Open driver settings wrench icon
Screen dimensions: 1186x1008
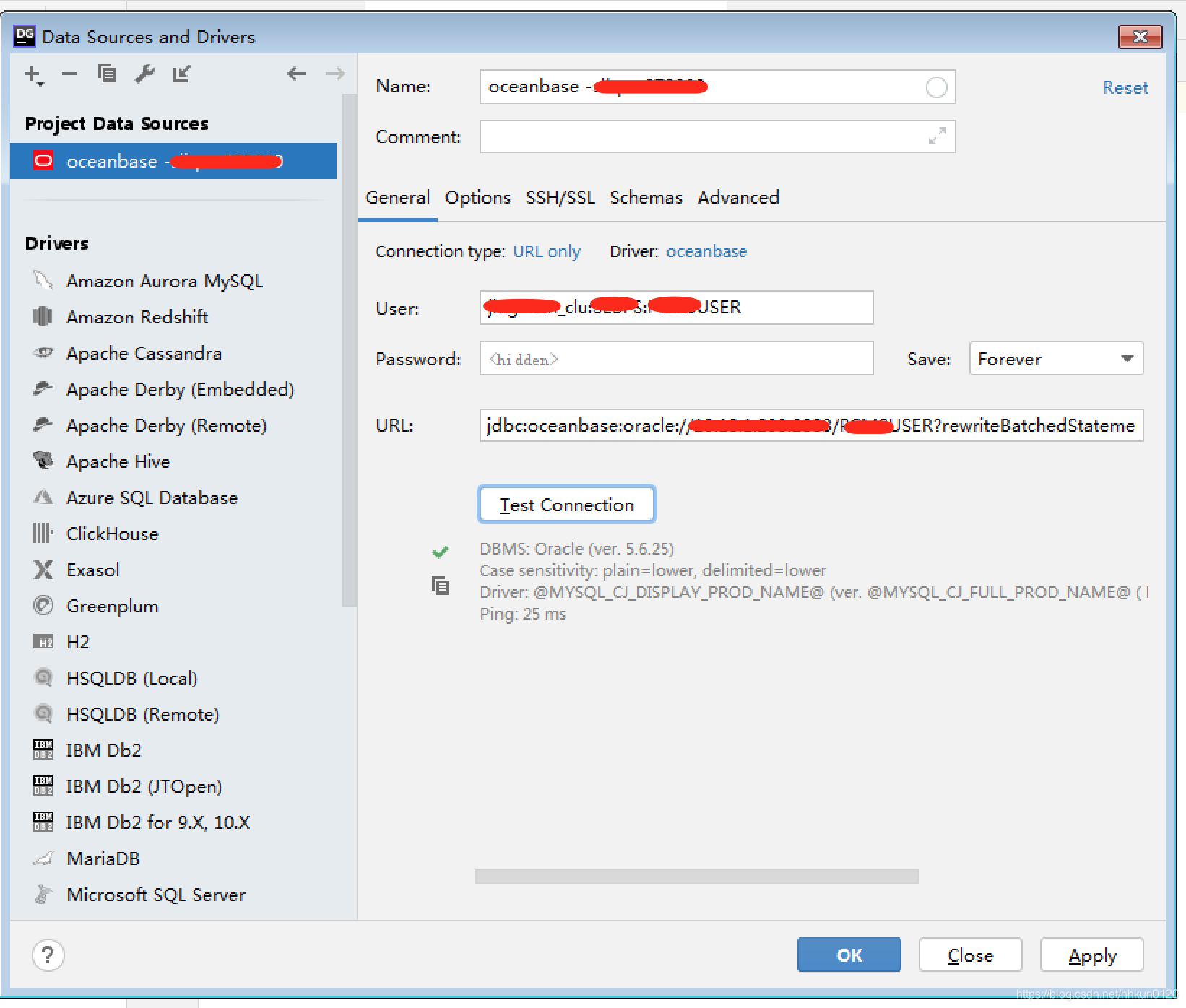click(144, 73)
